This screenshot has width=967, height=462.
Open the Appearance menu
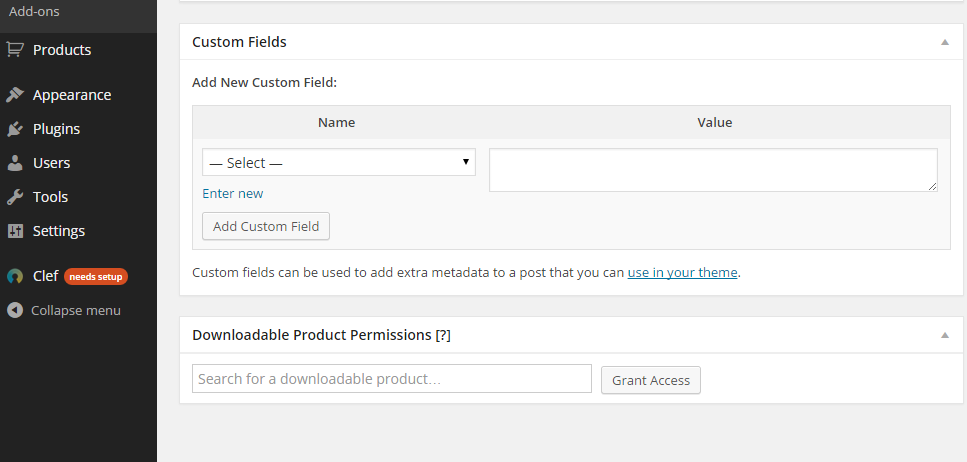[x=71, y=95]
